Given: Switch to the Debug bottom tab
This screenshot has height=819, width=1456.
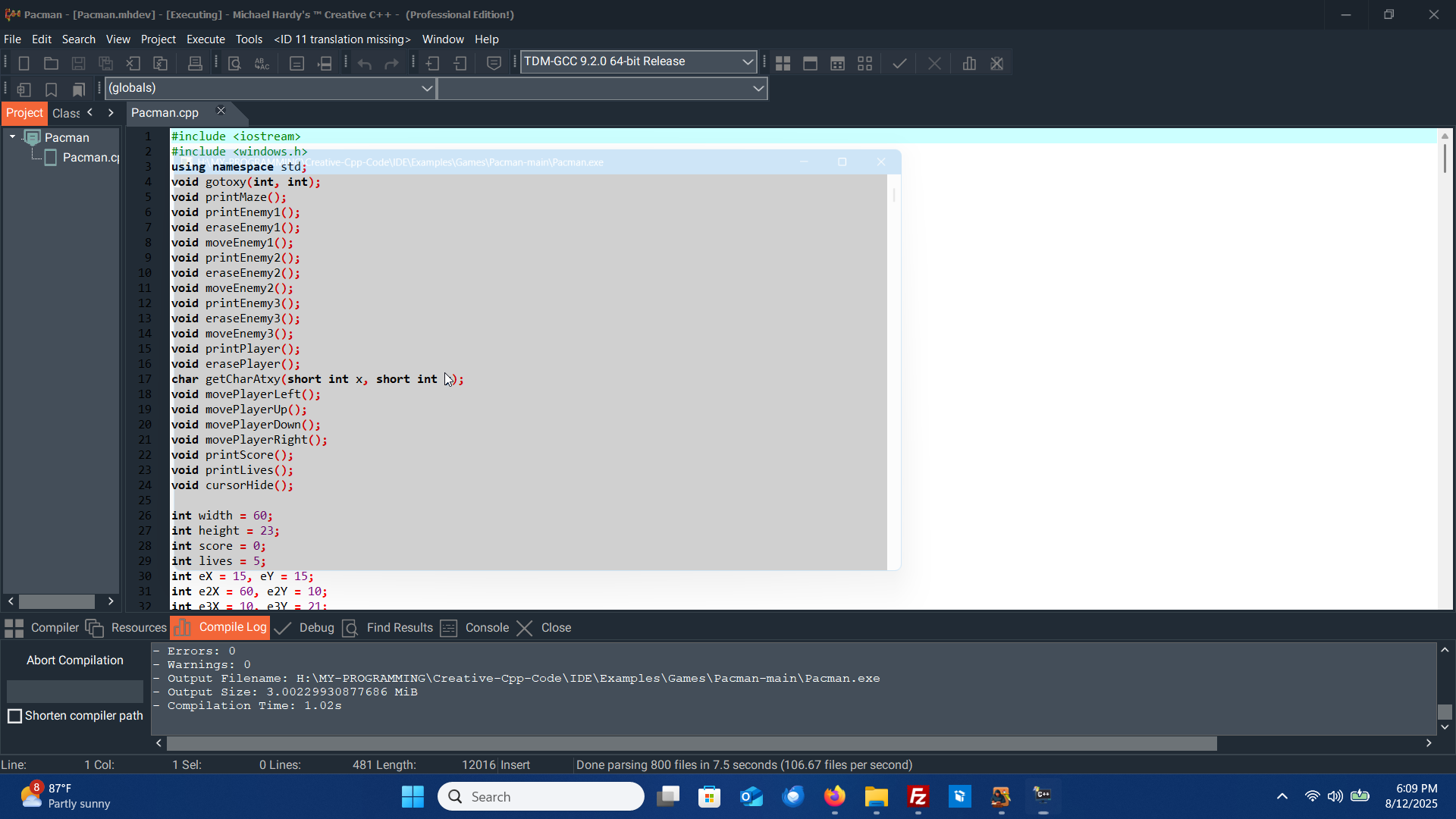Looking at the screenshot, I should click(315, 628).
